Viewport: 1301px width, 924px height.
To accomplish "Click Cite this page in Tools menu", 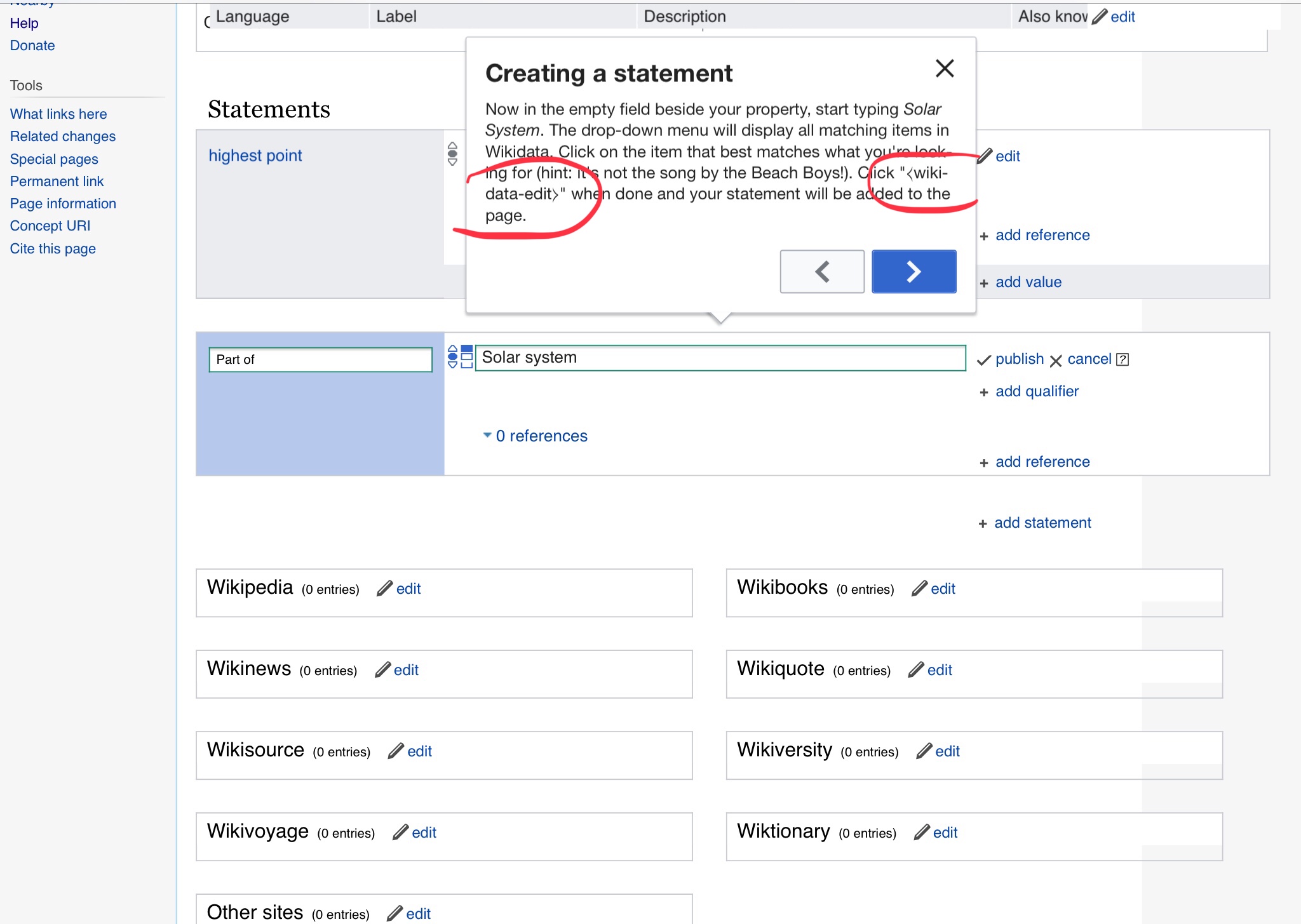I will 52,248.
